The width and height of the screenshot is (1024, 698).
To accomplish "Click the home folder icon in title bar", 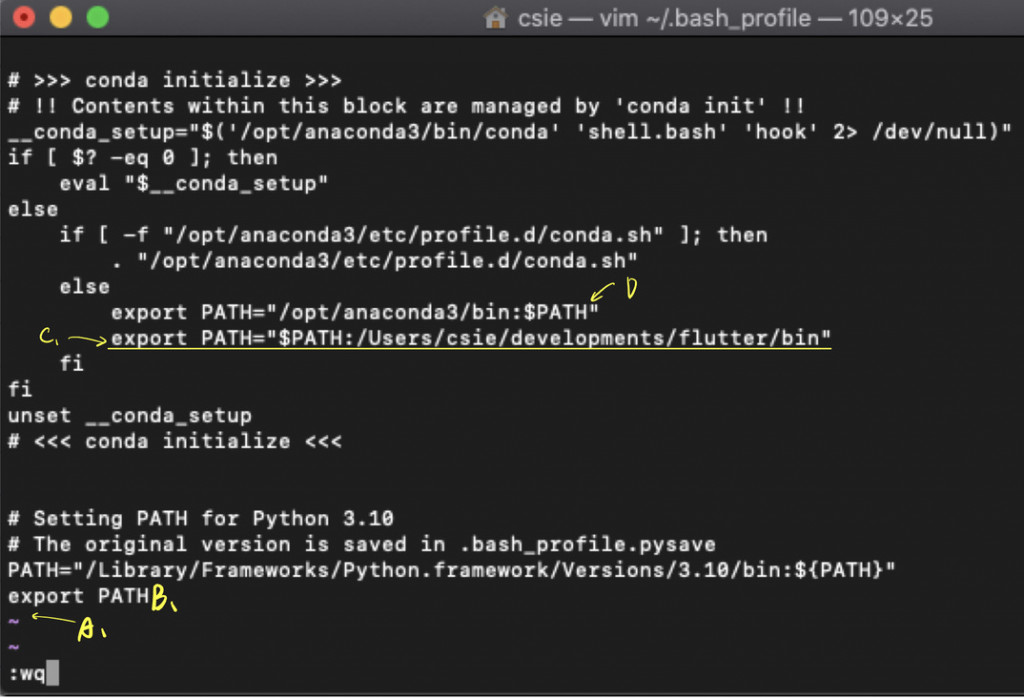I will point(495,18).
